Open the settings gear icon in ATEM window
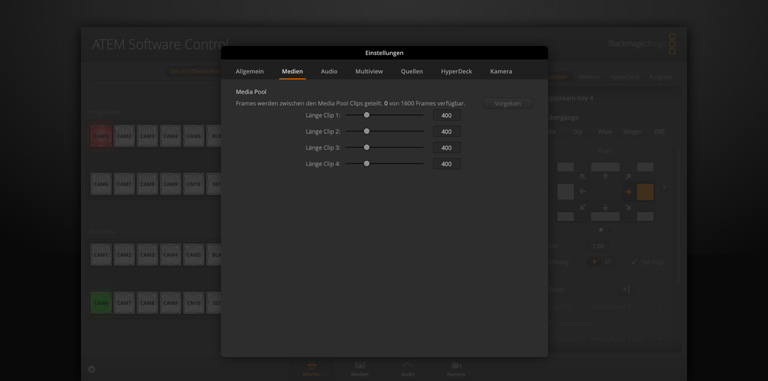 click(x=91, y=369)
